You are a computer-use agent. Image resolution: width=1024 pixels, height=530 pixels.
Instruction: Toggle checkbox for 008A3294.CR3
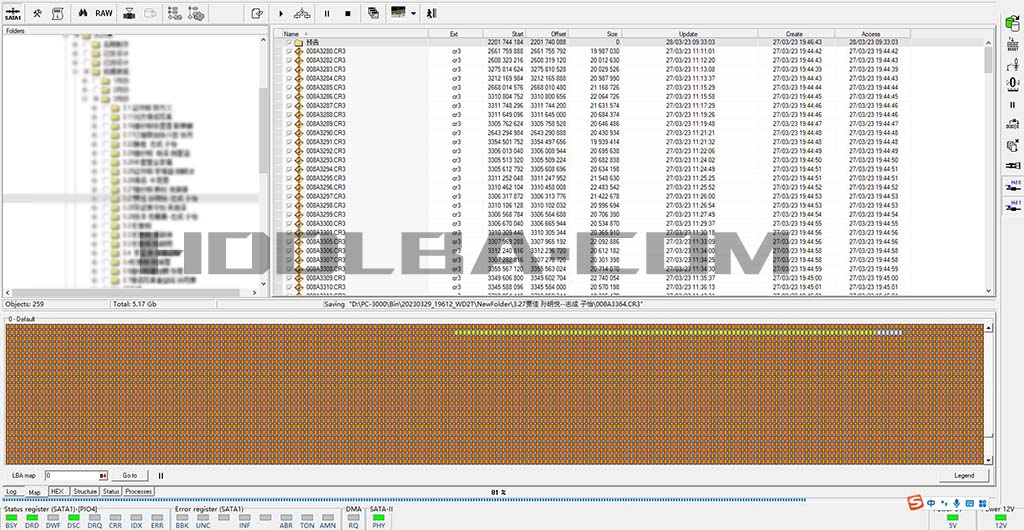pos(289,169)
